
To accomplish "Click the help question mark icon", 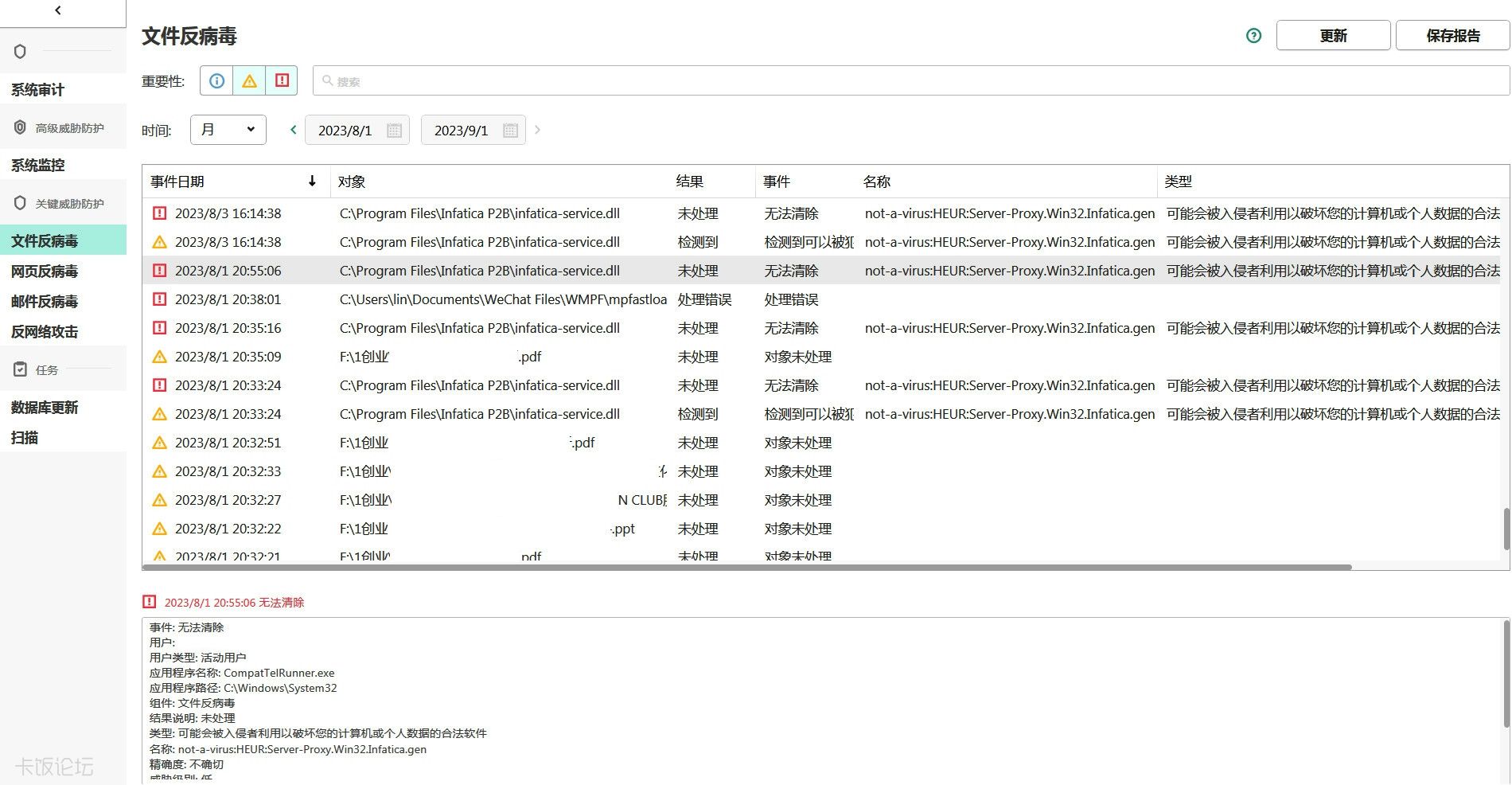I will (x=1253, y=36).
